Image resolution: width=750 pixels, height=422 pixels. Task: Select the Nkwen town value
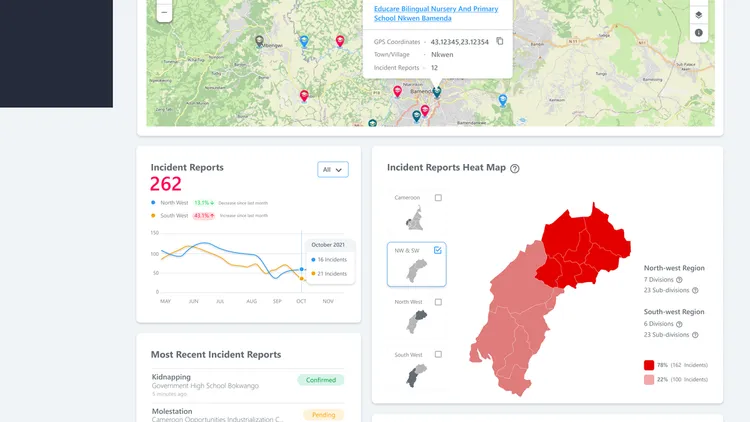coord(442,55)
